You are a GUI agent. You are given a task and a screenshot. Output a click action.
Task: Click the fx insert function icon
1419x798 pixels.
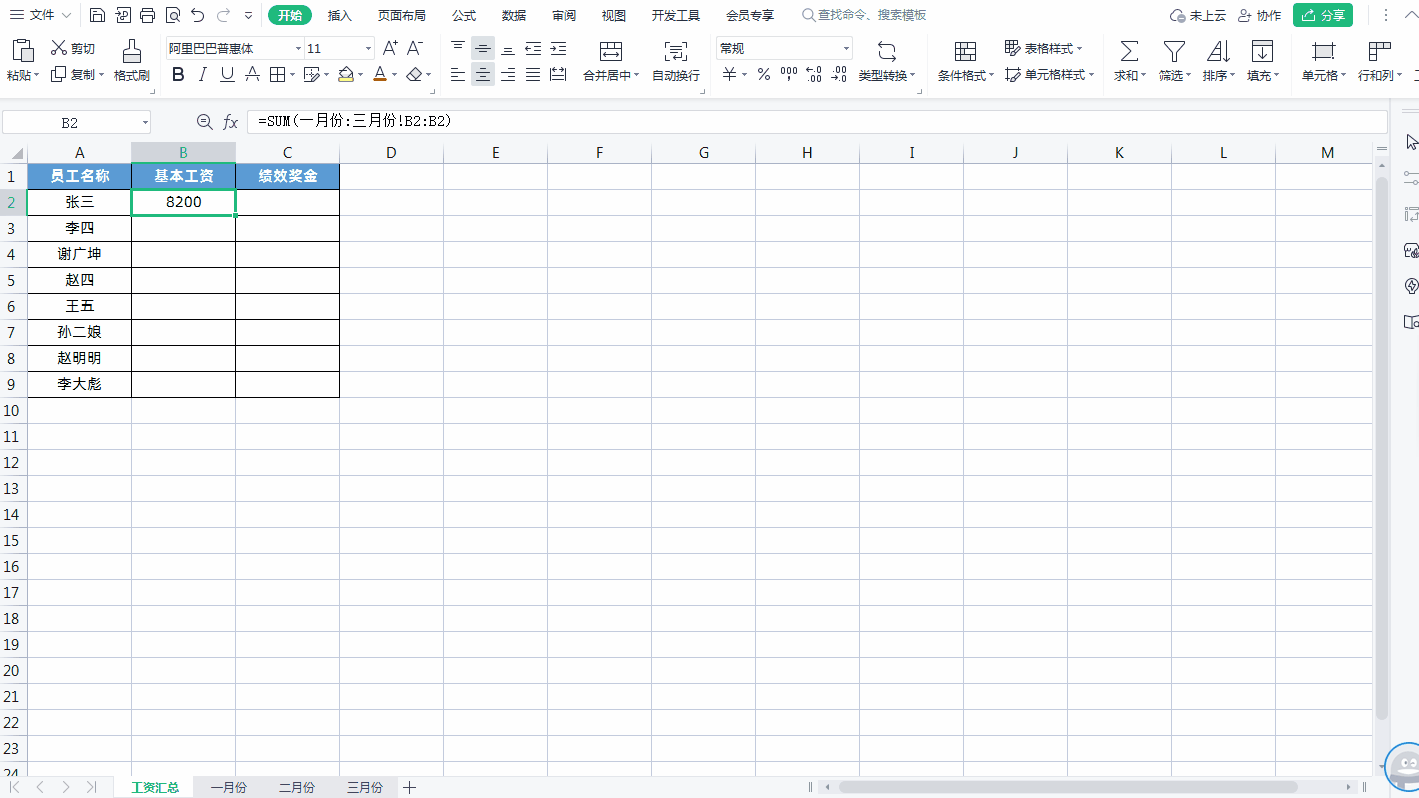[230, 122]
